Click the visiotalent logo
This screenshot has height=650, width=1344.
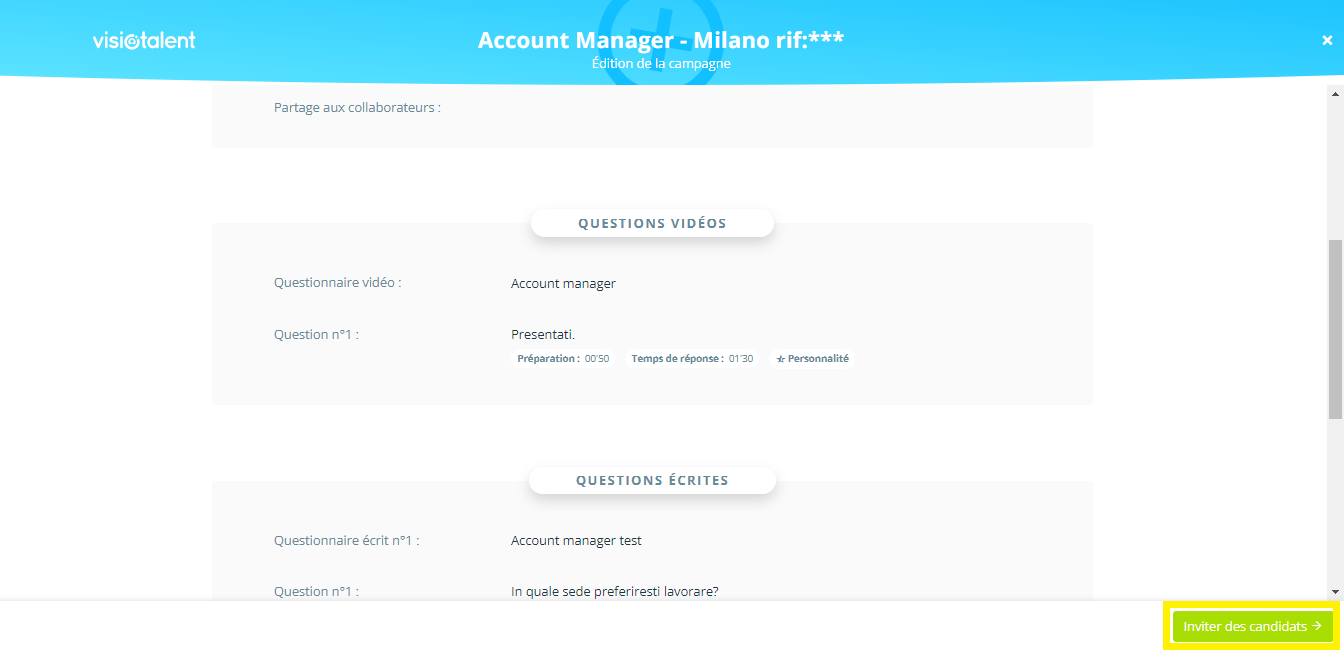point(144,41)
